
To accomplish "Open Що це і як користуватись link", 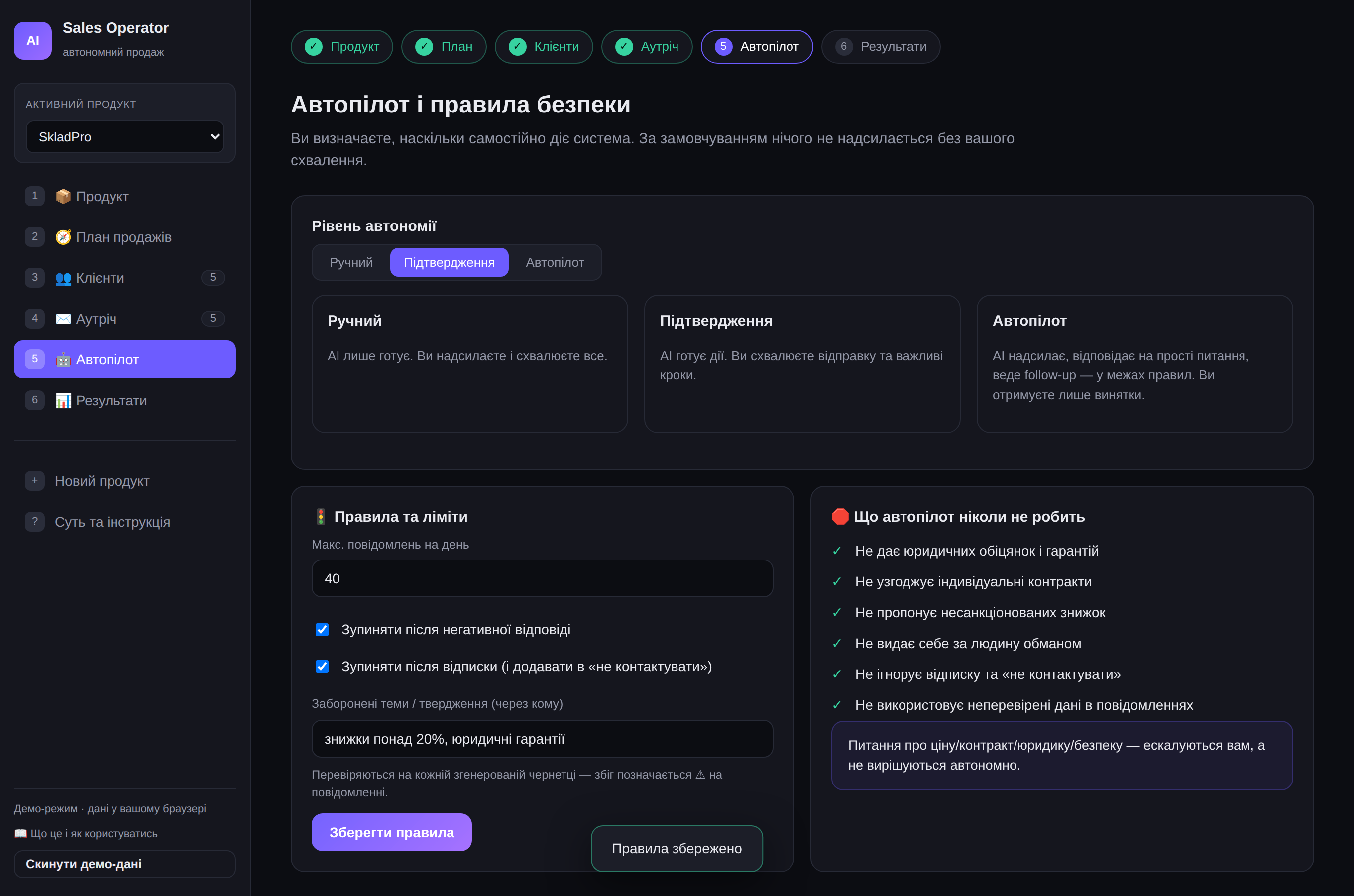I will click(x=86, y=833).
